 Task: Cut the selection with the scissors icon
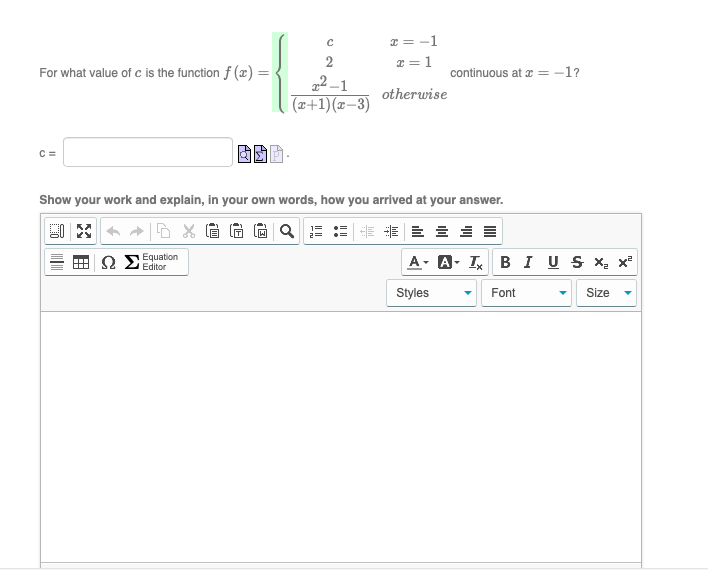(x=188, y=231)
